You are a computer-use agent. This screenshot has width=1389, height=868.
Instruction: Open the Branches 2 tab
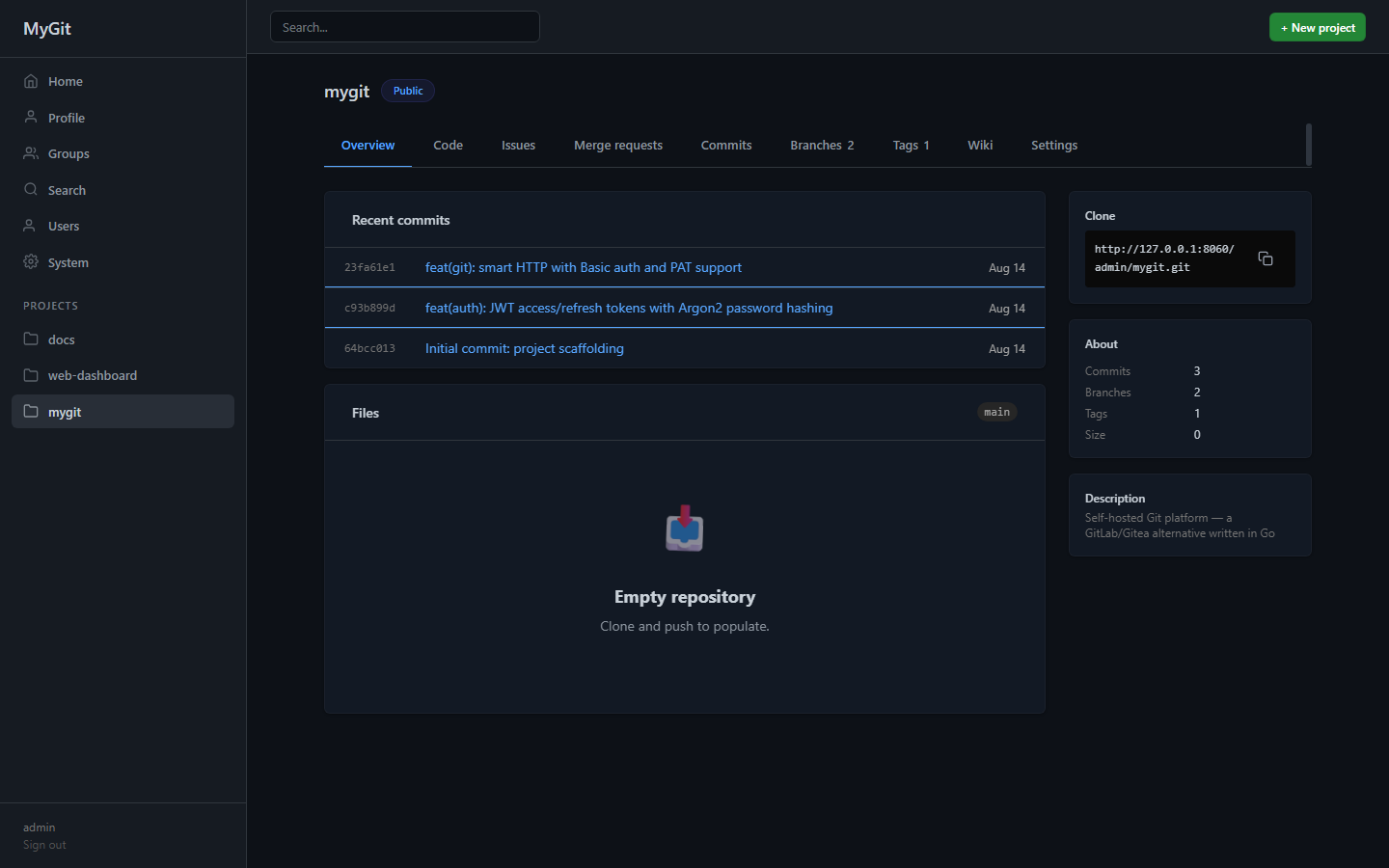coord(822,146)
